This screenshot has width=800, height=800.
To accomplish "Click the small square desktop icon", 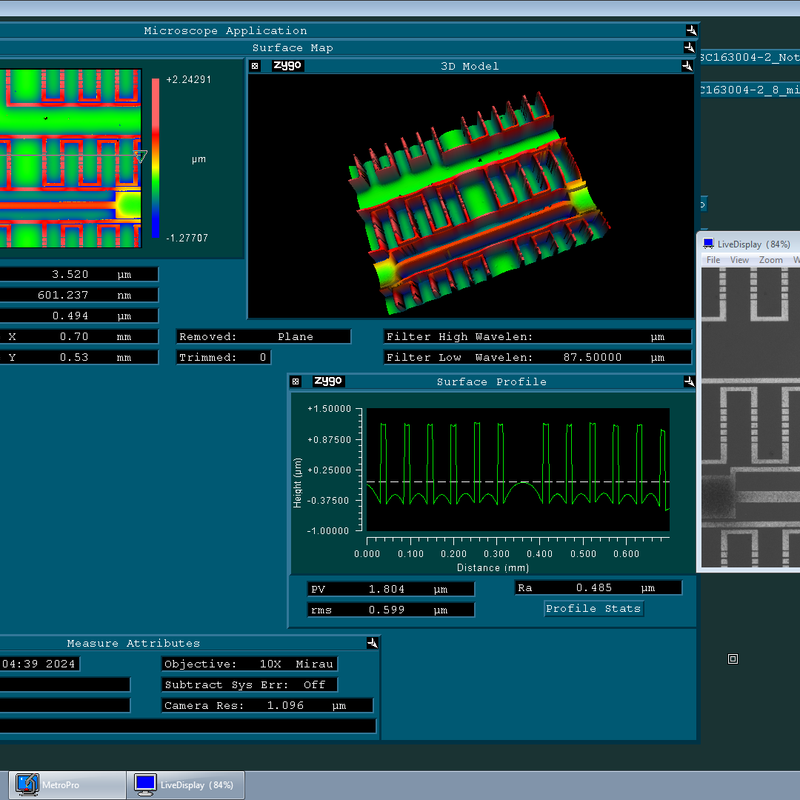I will coord(733,658).
